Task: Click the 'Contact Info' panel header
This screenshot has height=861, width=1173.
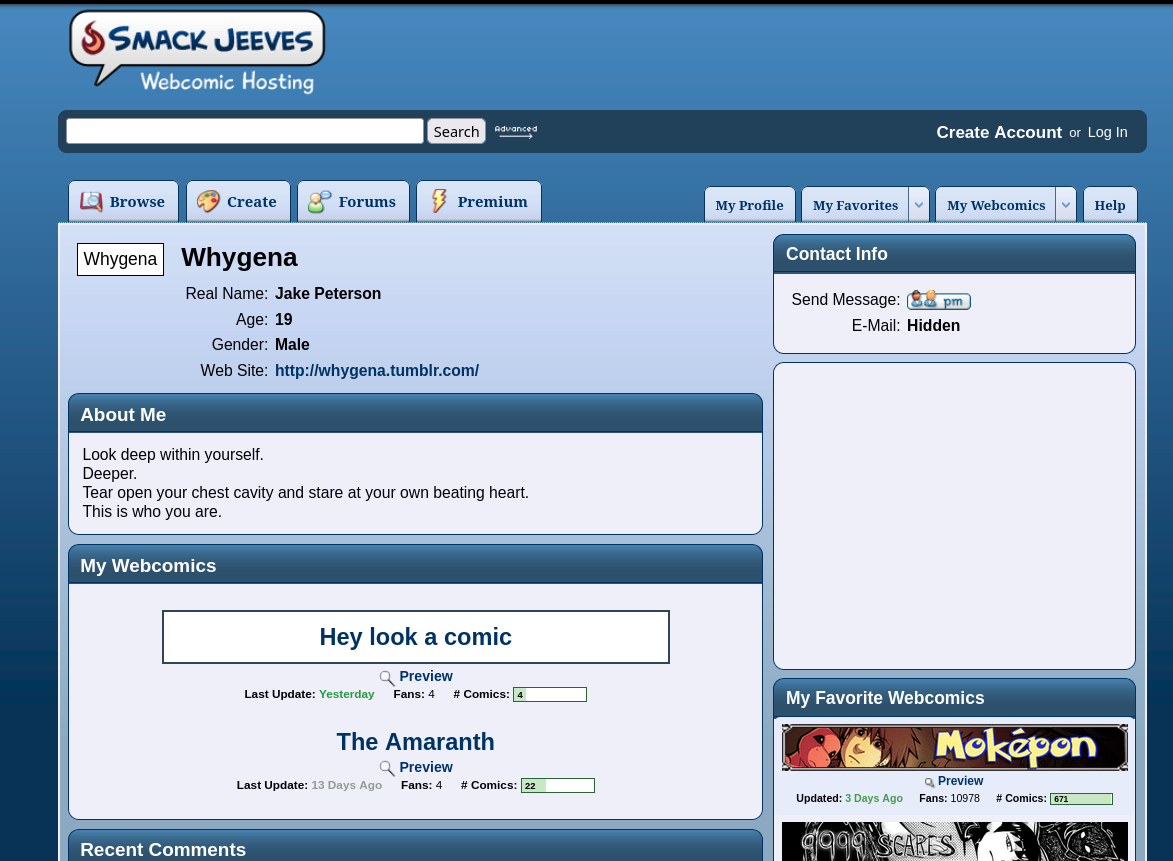Action: (955, 254)
